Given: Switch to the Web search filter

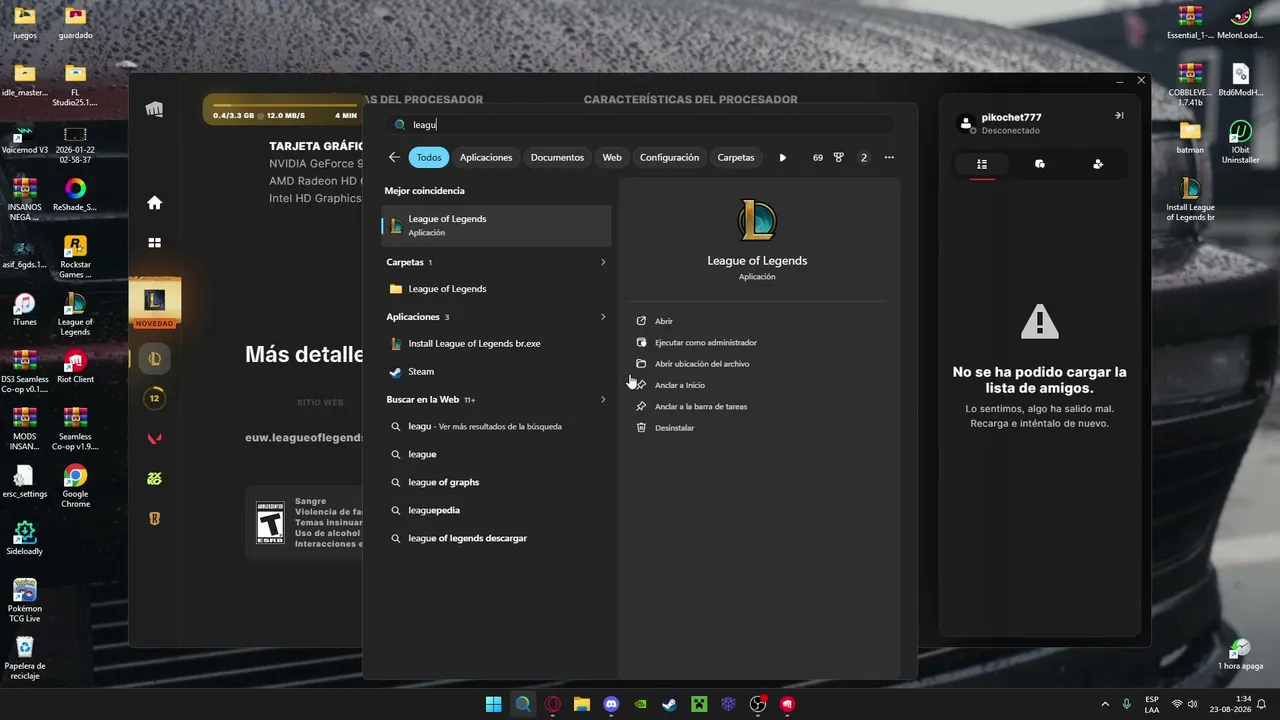Looking at the screenshot, I should 612,157.
